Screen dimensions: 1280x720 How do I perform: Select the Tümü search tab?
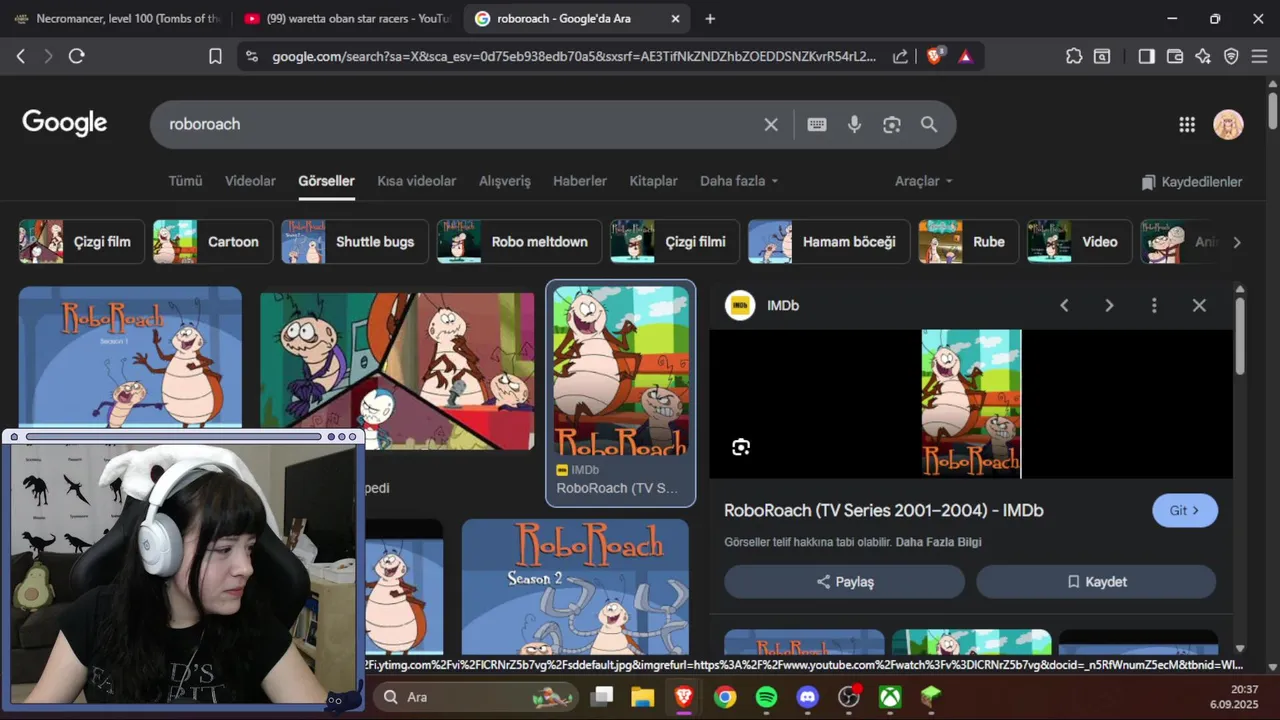tap(185, 181)
